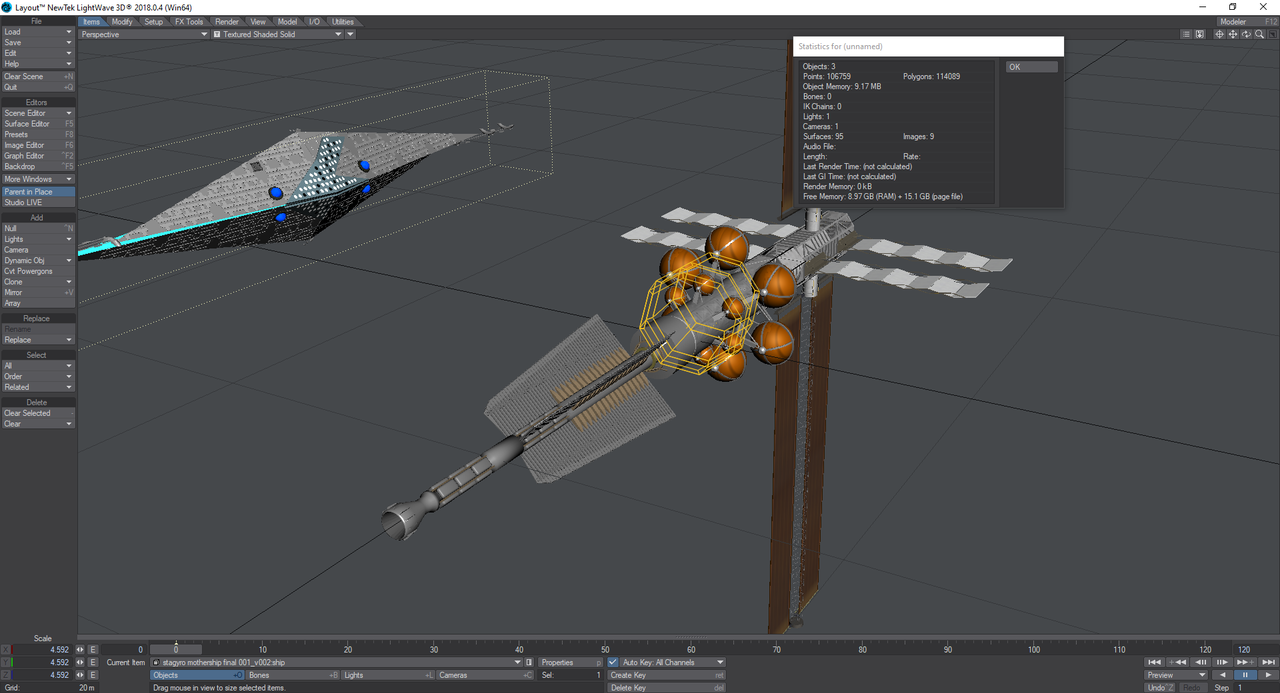Open the Auto Key All Channels dropdown
1280x693 pixels.
pos(672,662)
